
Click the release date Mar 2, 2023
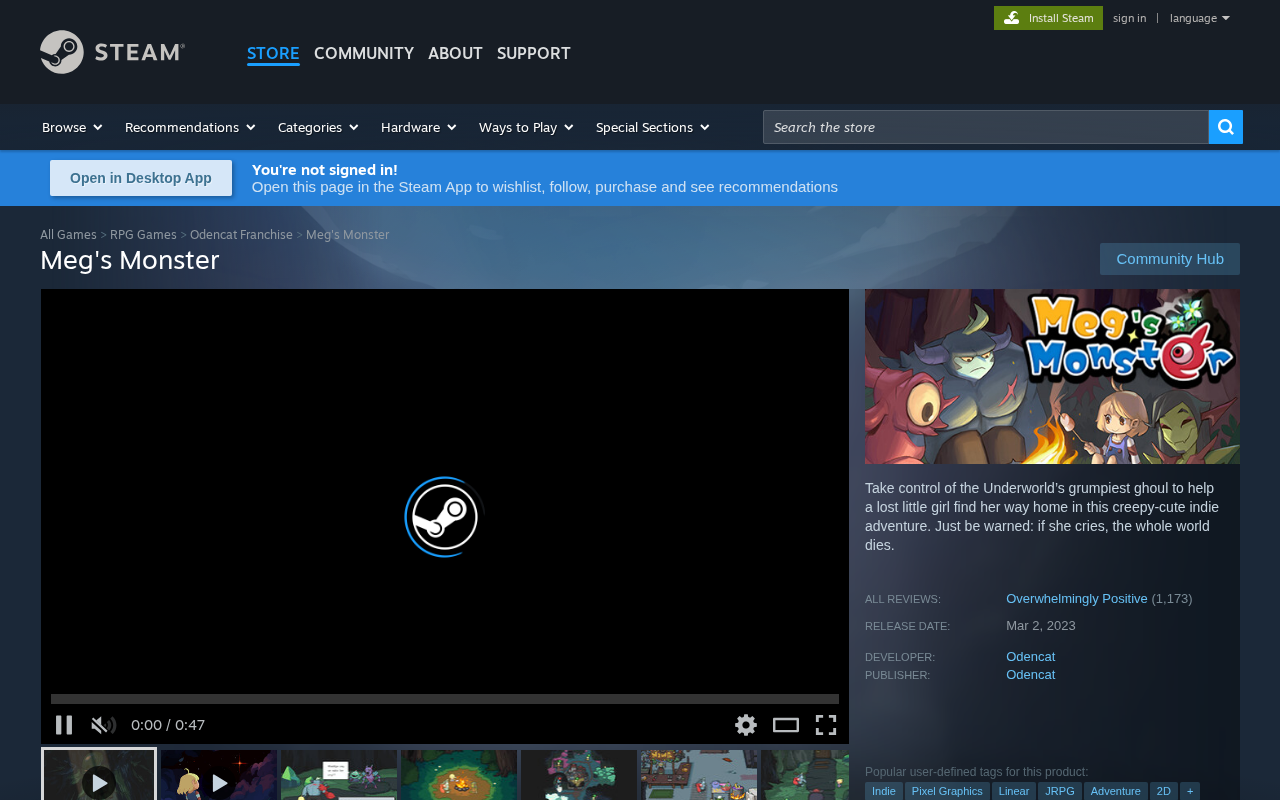[1041, 626]
